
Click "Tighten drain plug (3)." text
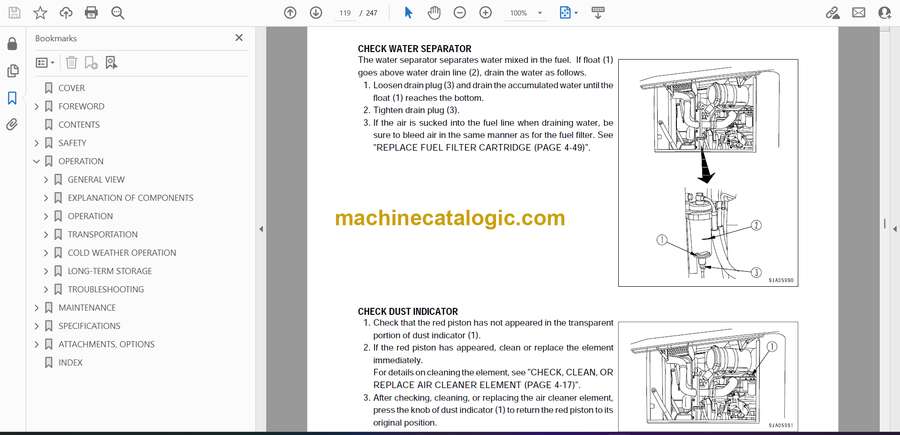[x=416, y=110]
